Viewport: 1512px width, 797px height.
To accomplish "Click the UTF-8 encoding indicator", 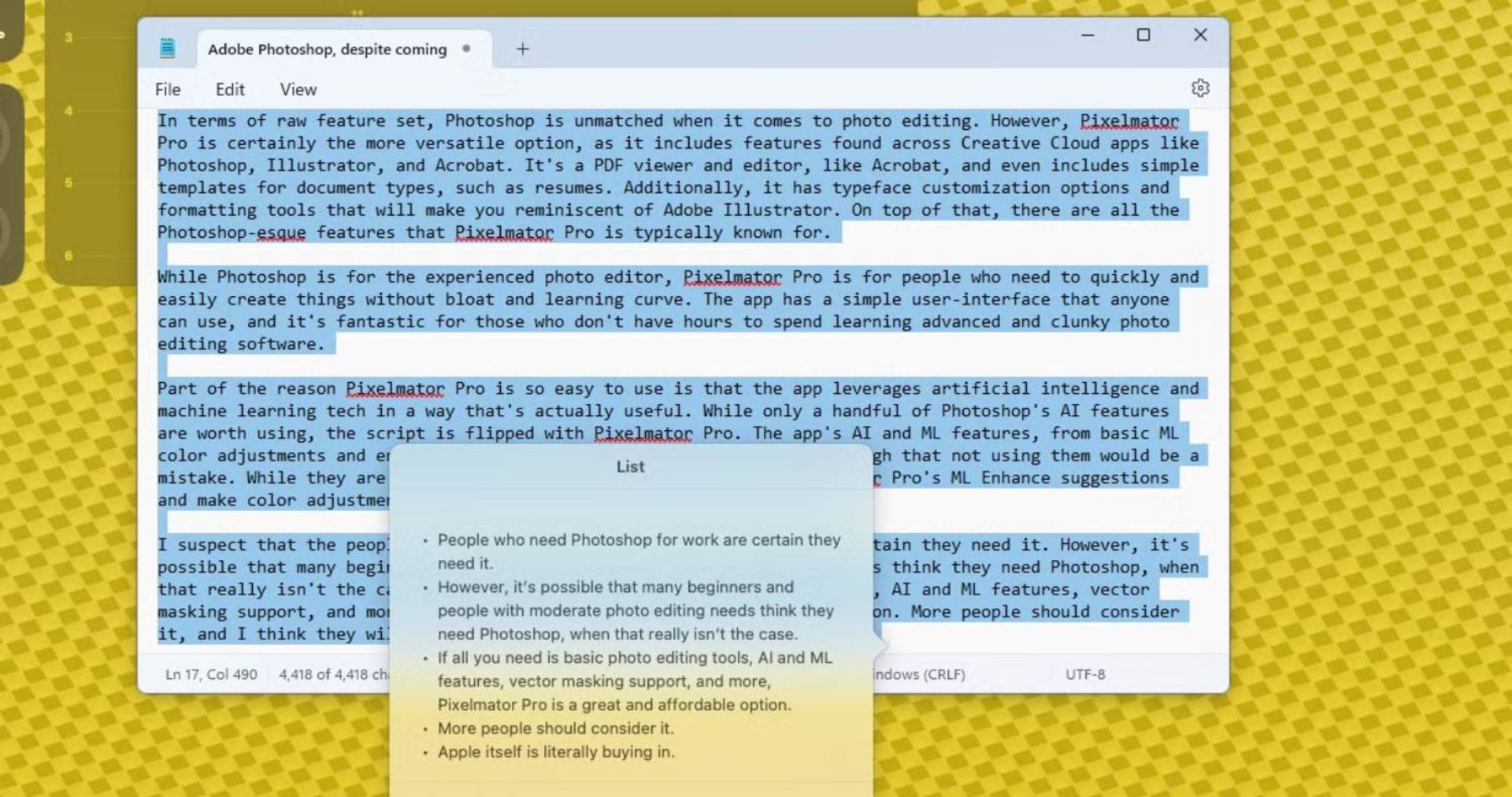I will point(1085,674).
